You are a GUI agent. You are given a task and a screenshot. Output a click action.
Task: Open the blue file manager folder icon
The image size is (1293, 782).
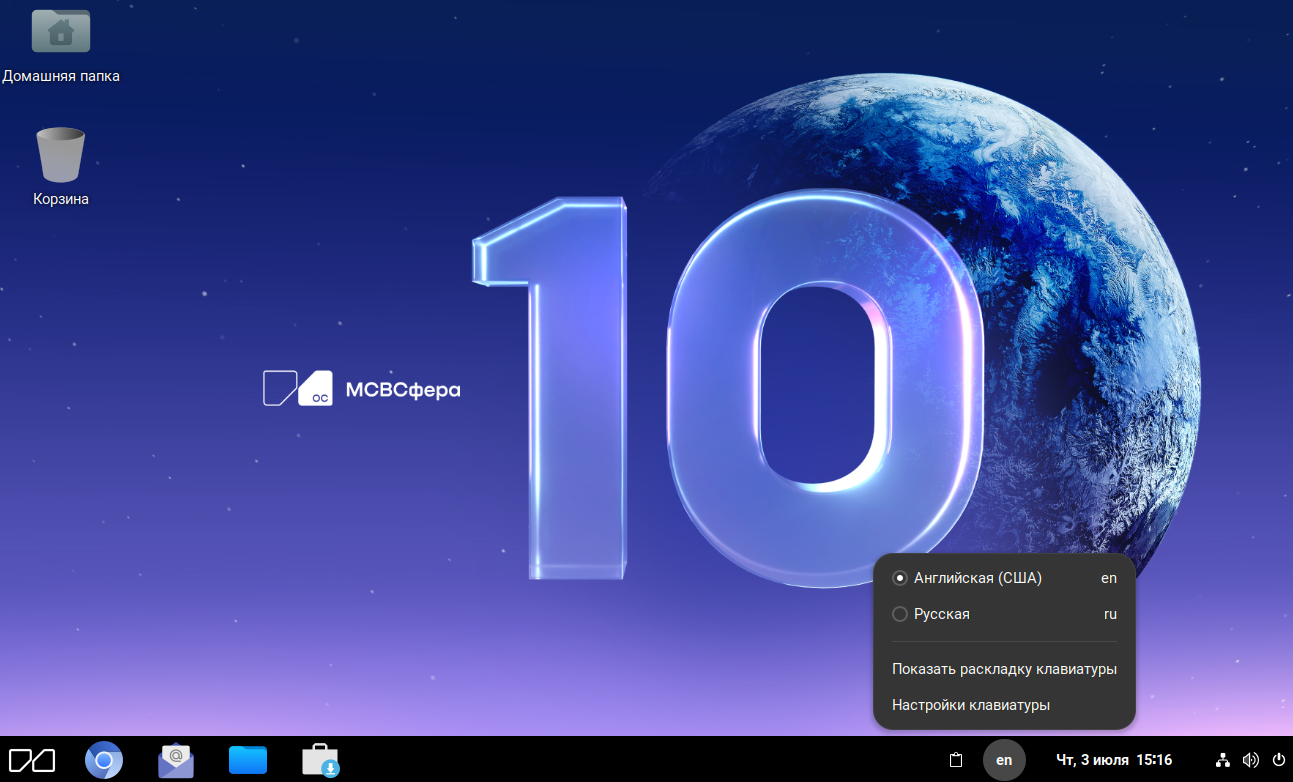(248, 760)
